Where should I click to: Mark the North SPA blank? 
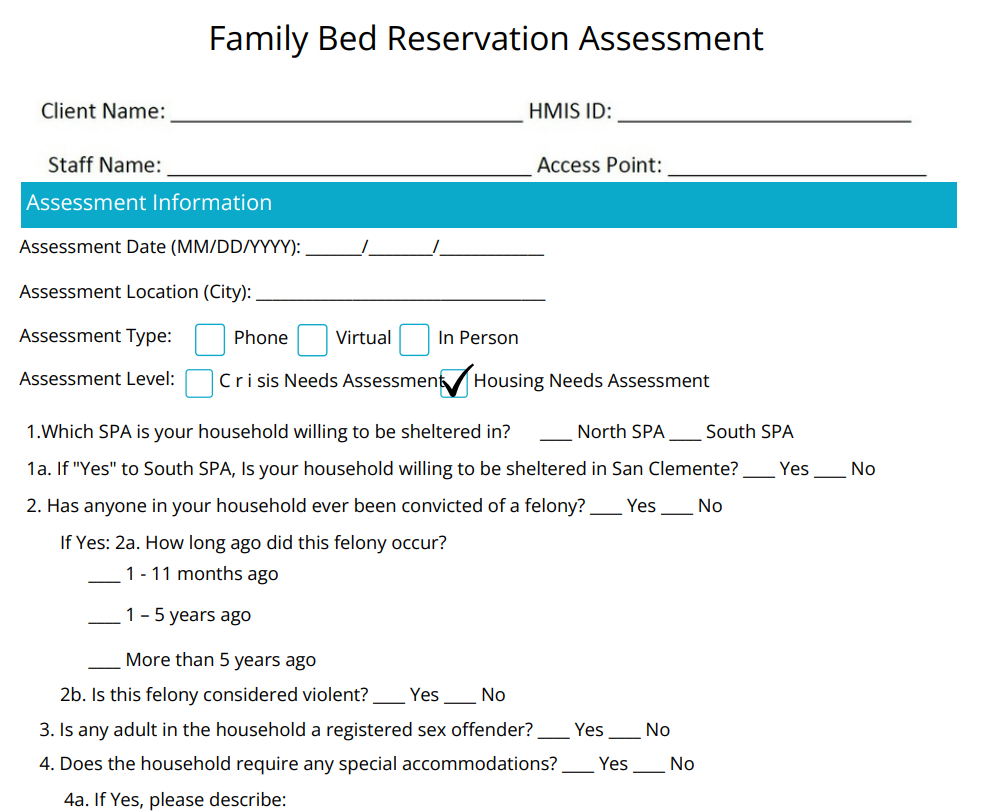(556, 434)
